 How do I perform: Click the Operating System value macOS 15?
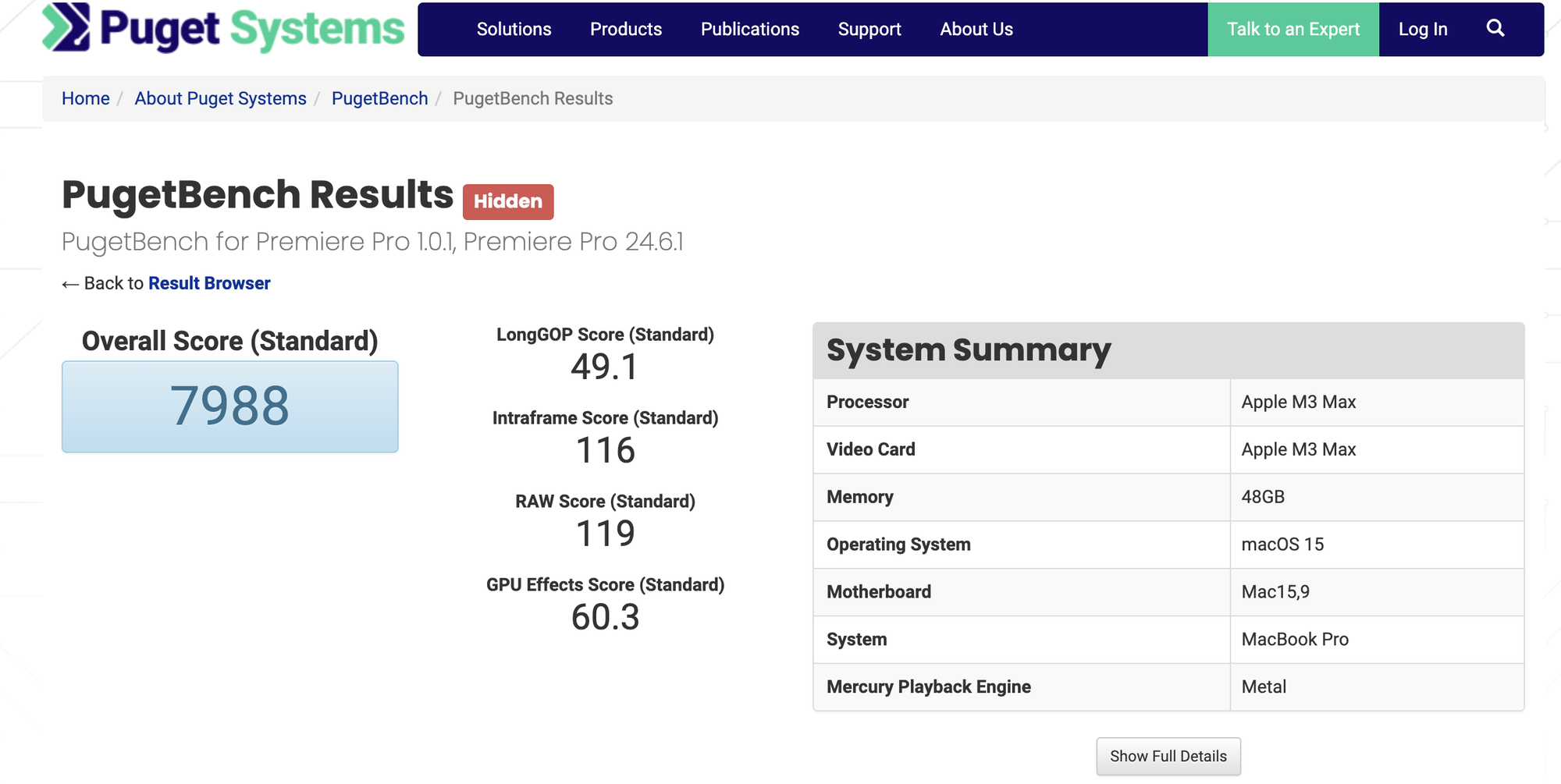pos(1282,545)
